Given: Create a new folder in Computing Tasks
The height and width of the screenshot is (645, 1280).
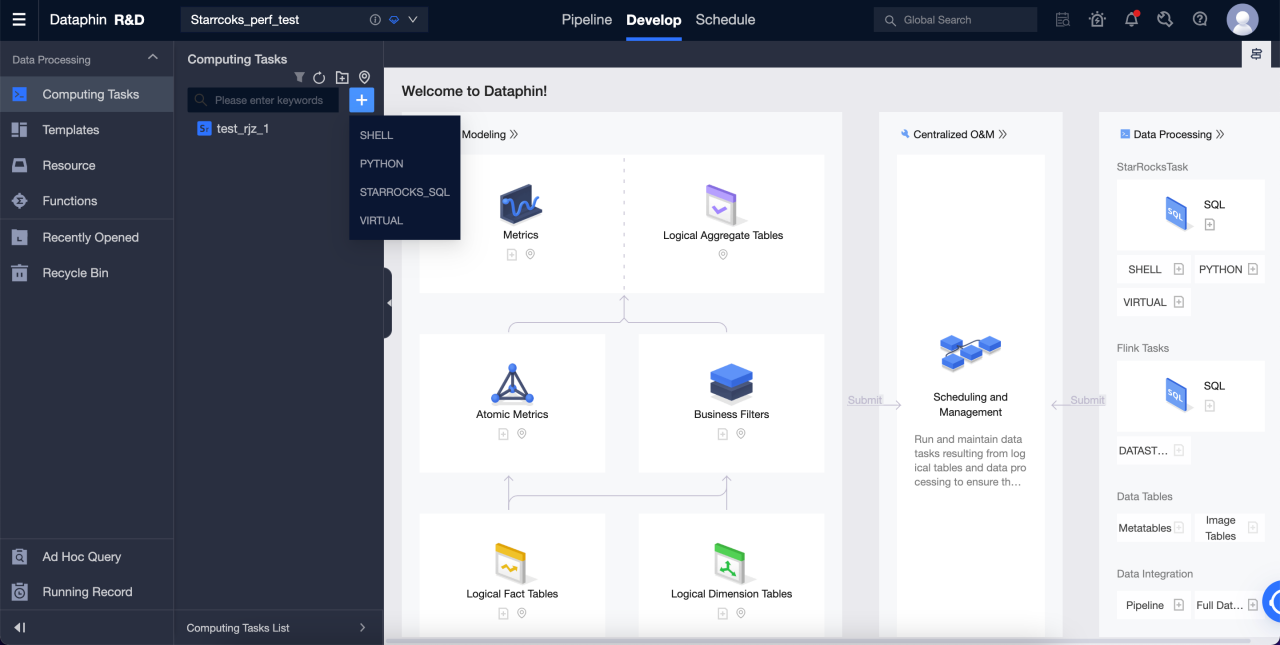Looking at the screenshot, I should (342, 77).
